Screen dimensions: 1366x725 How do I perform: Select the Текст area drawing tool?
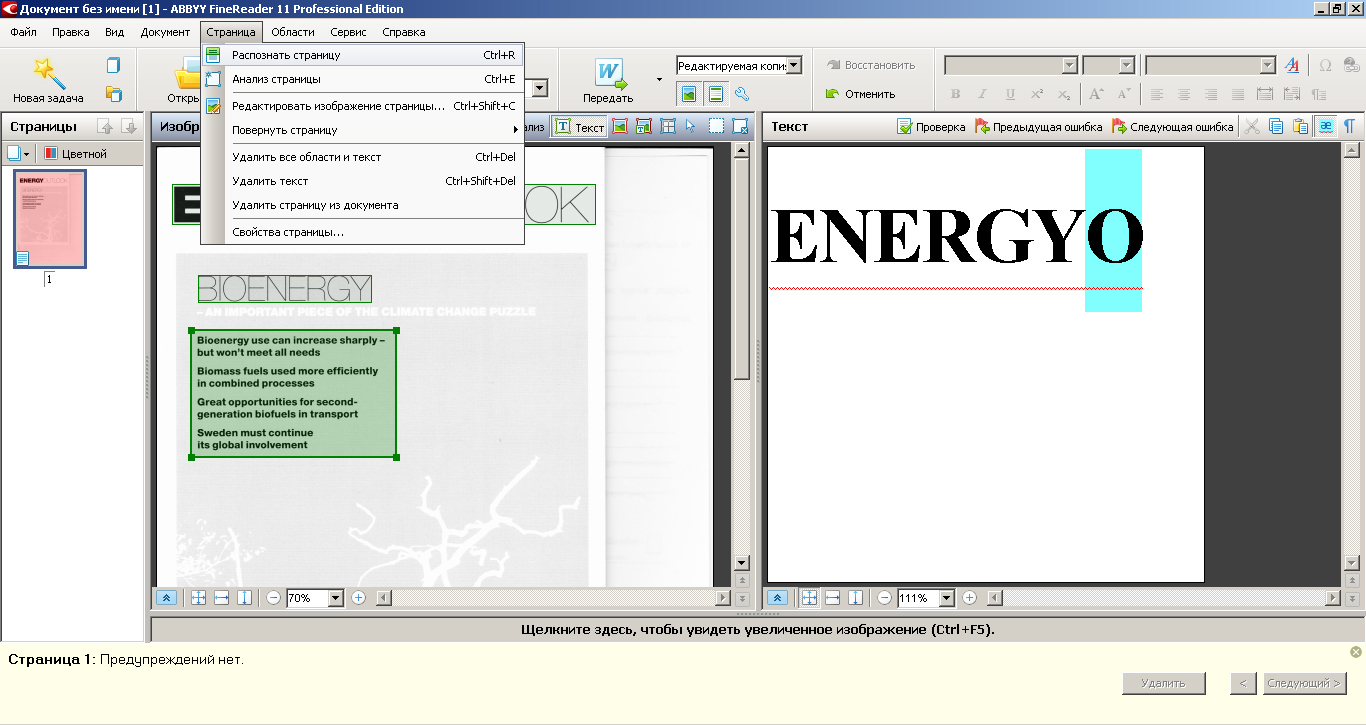pyautogui.click(x=579, y=127)
